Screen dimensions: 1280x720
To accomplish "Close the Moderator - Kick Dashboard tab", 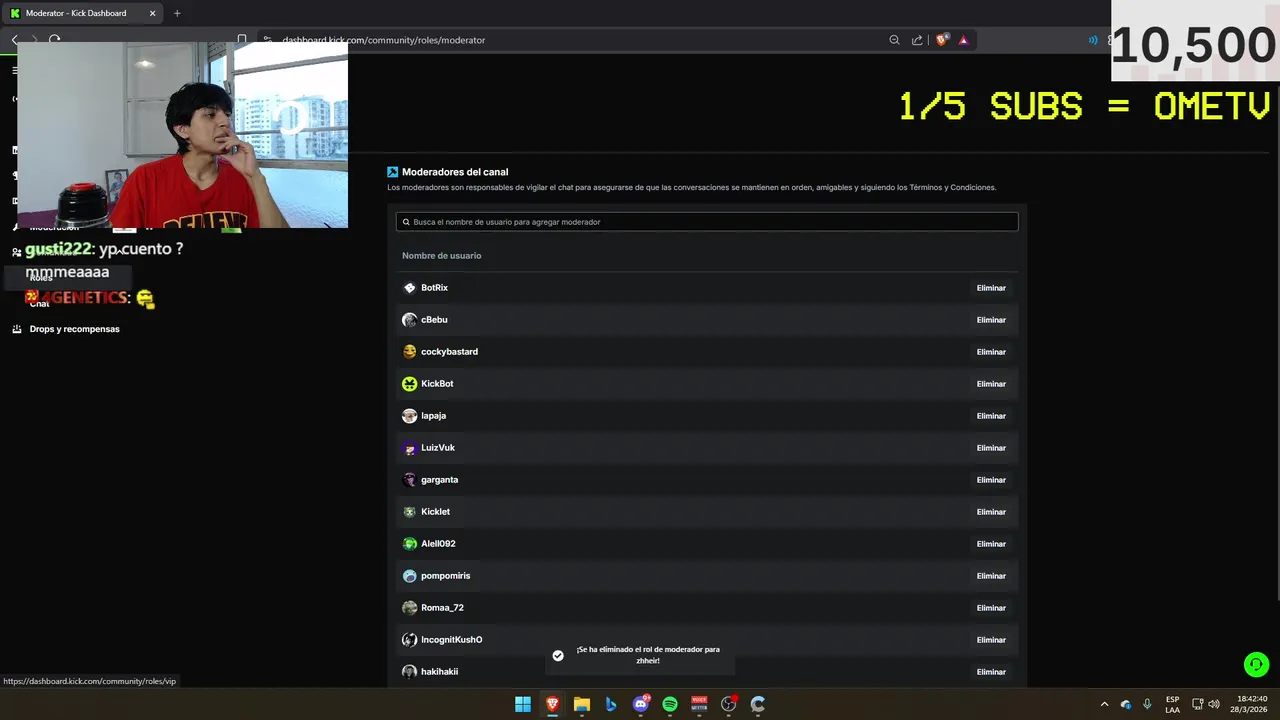I will click(152, 13).
